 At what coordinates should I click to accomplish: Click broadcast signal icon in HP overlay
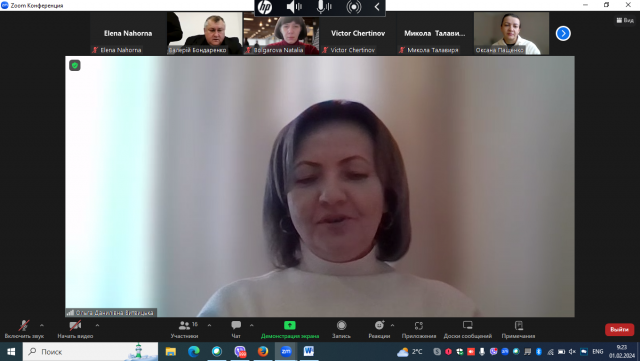point(353,7)
